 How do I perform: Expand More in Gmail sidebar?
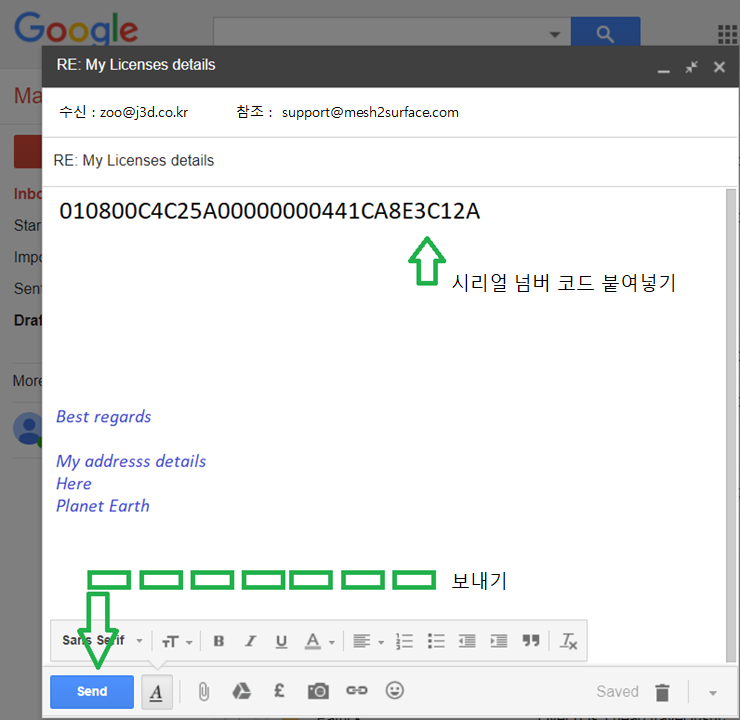[x=27, y=380]
